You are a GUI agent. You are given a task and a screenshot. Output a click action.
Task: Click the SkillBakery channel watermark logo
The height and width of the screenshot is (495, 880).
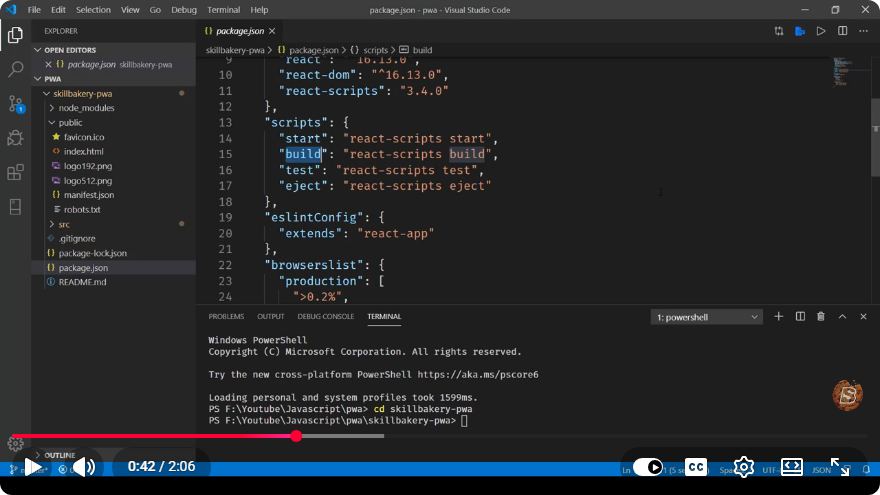point(847,395)
